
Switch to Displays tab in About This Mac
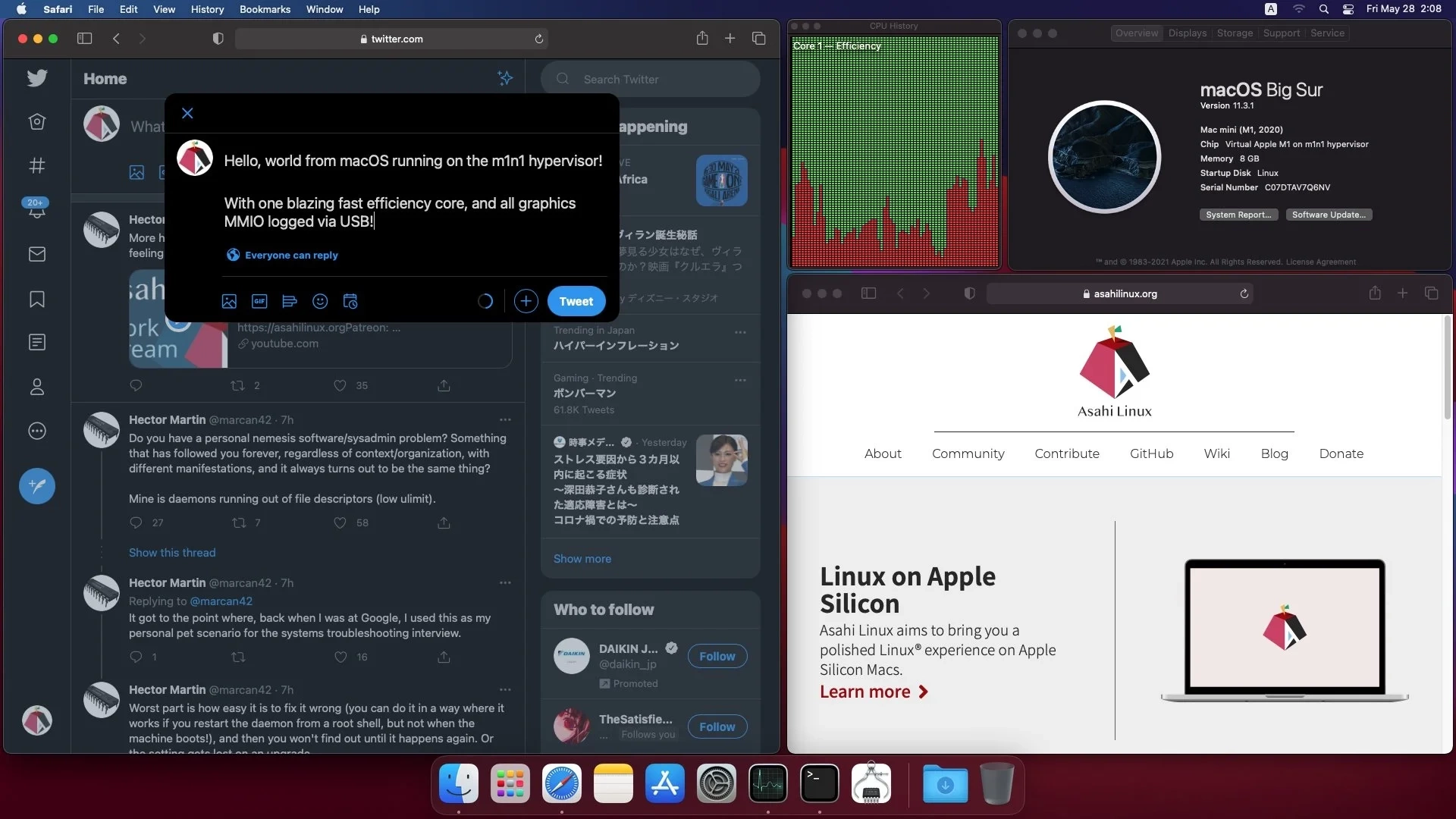(1187, 33)
